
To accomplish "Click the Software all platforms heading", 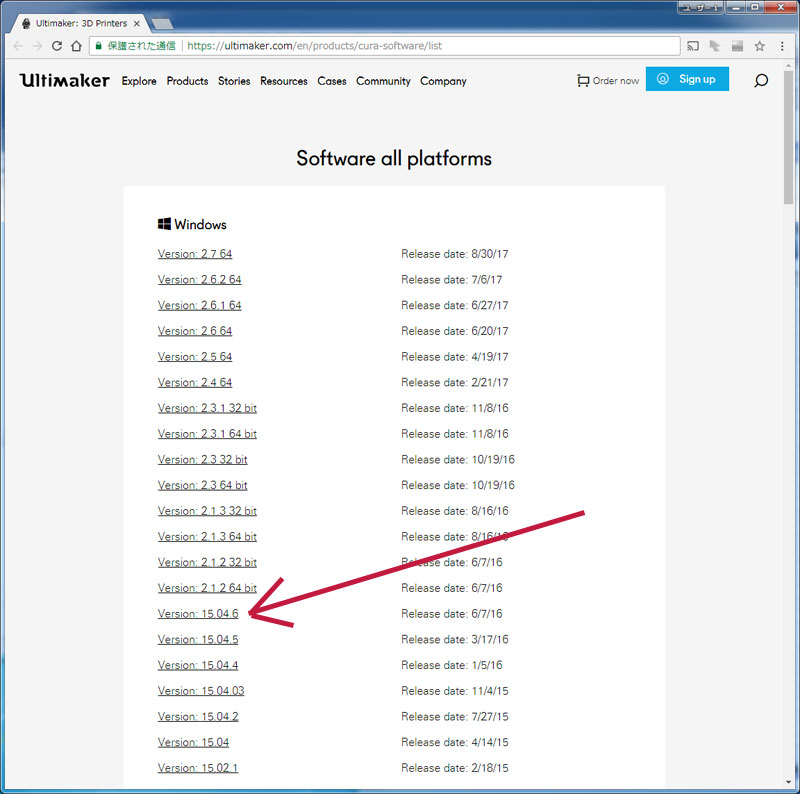I will click(x=394, y=159).
